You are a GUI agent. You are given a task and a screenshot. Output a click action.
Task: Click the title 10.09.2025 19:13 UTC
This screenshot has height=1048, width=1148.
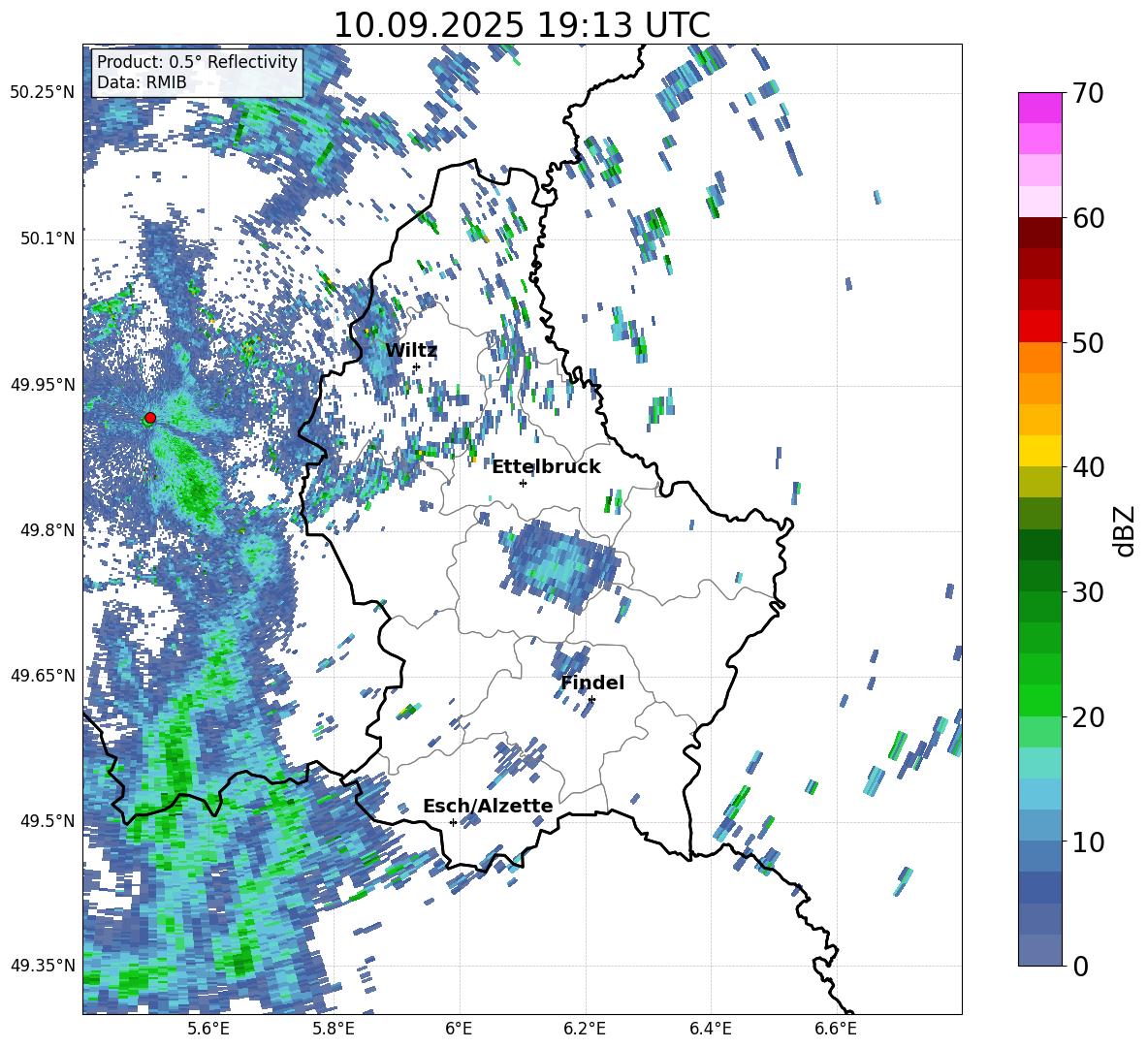[x=522, y=25]
